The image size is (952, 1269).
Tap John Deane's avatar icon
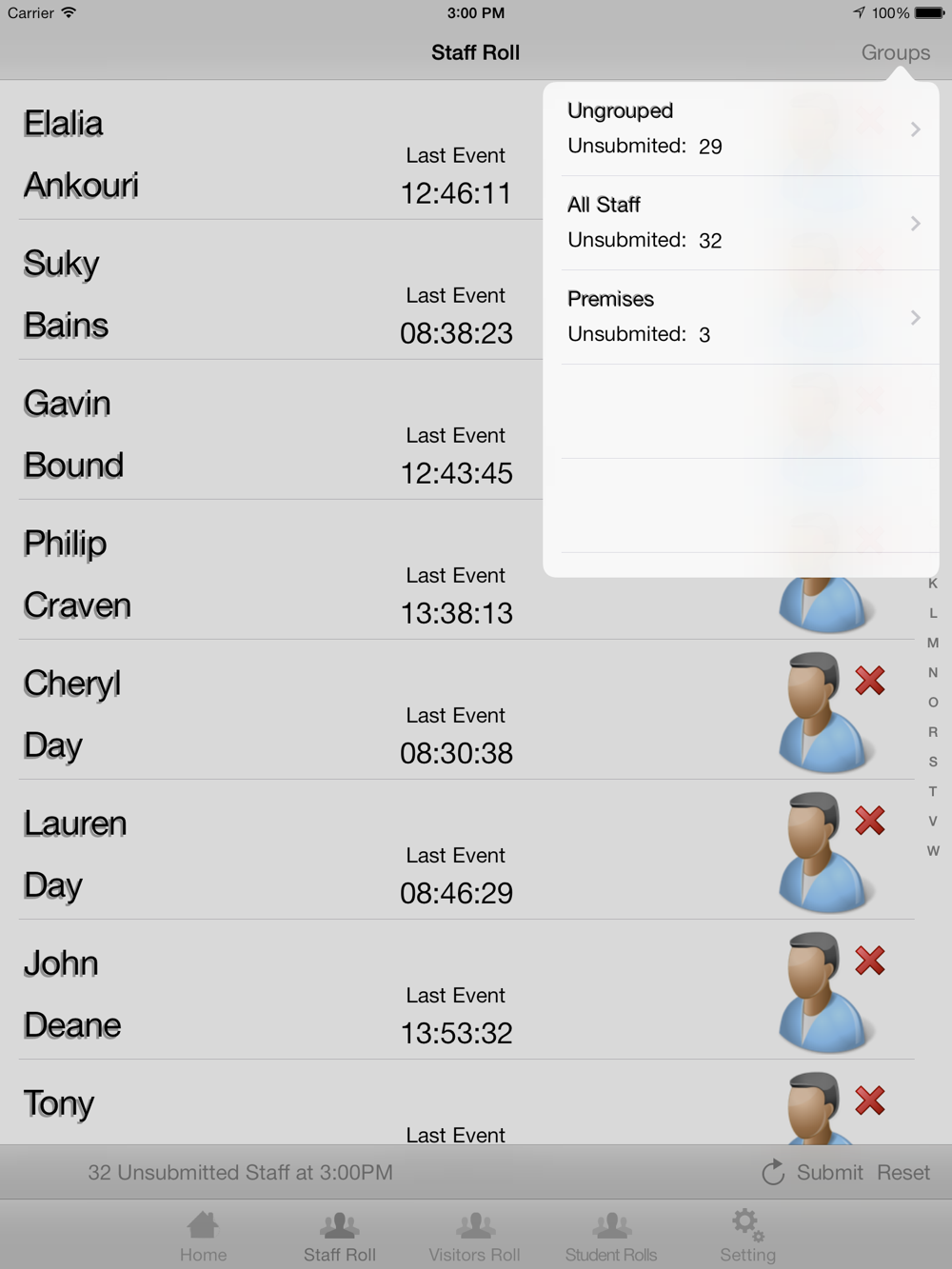(x=822, y=991)
